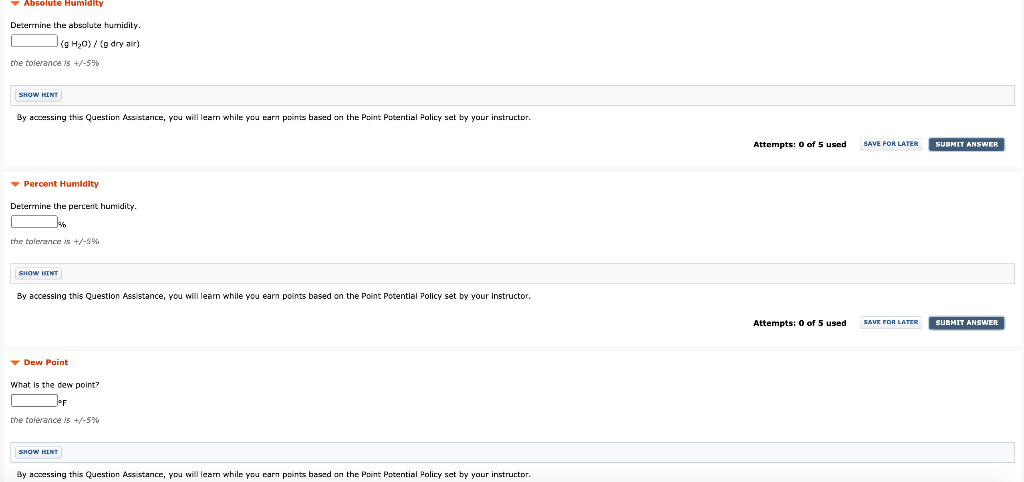This screenshot has width=1024, height=482.
Task: Show hint for Absolute Humidity question
Action: 39,95
